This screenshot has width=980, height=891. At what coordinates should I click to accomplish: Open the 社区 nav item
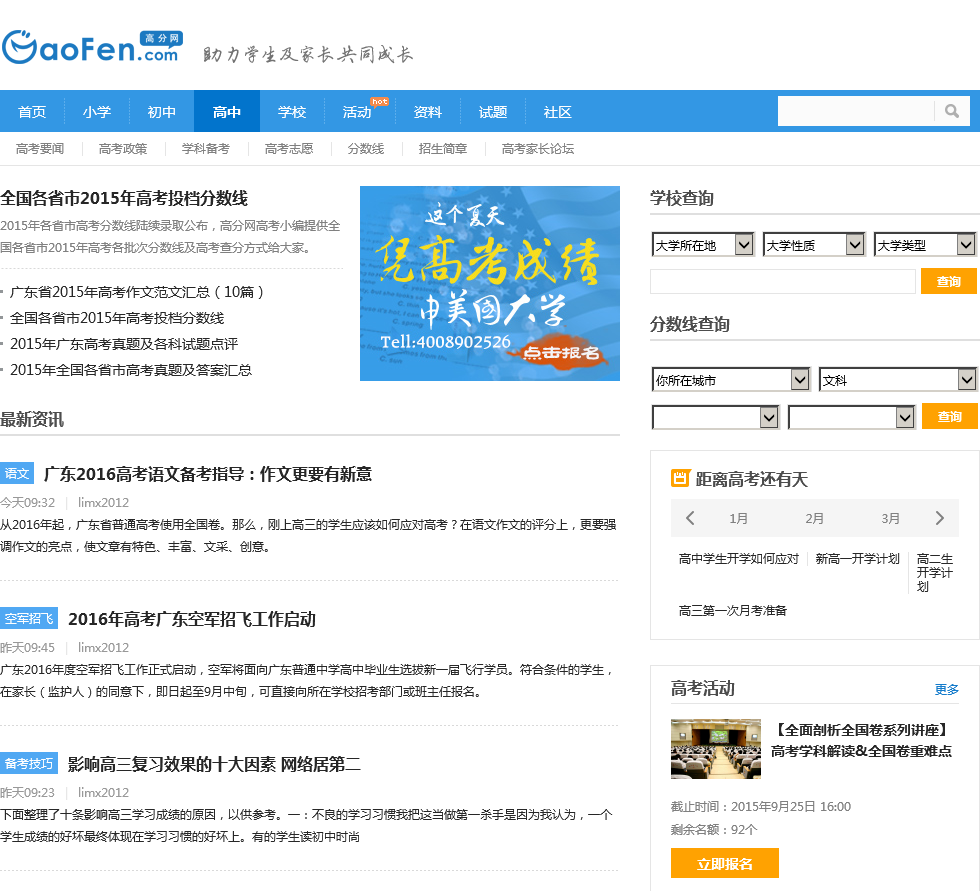tap(558, 112)
